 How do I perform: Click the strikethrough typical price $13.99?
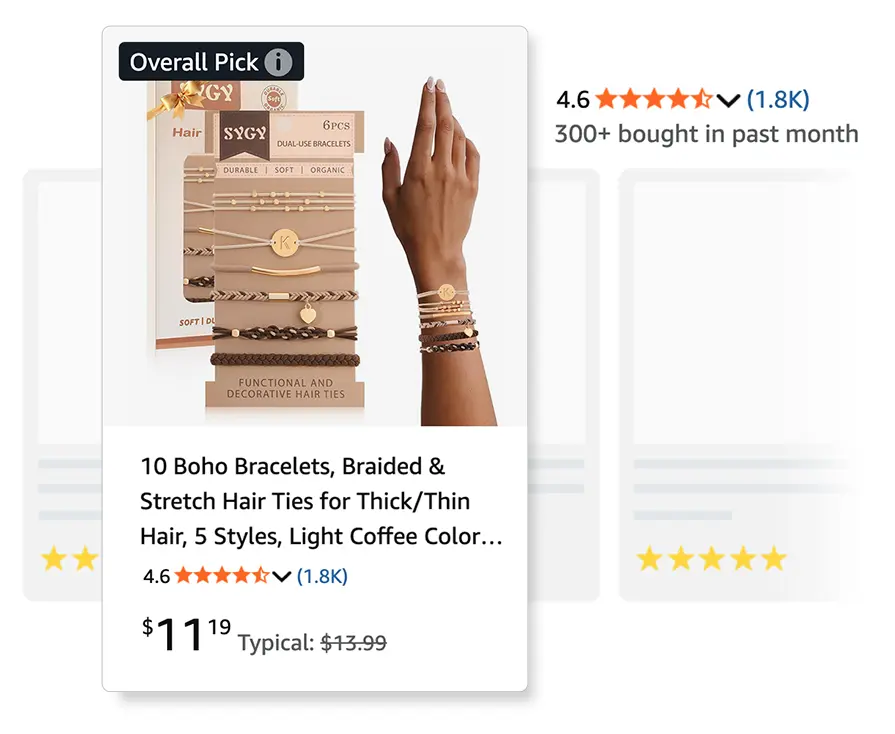click(x=352, y=644)
